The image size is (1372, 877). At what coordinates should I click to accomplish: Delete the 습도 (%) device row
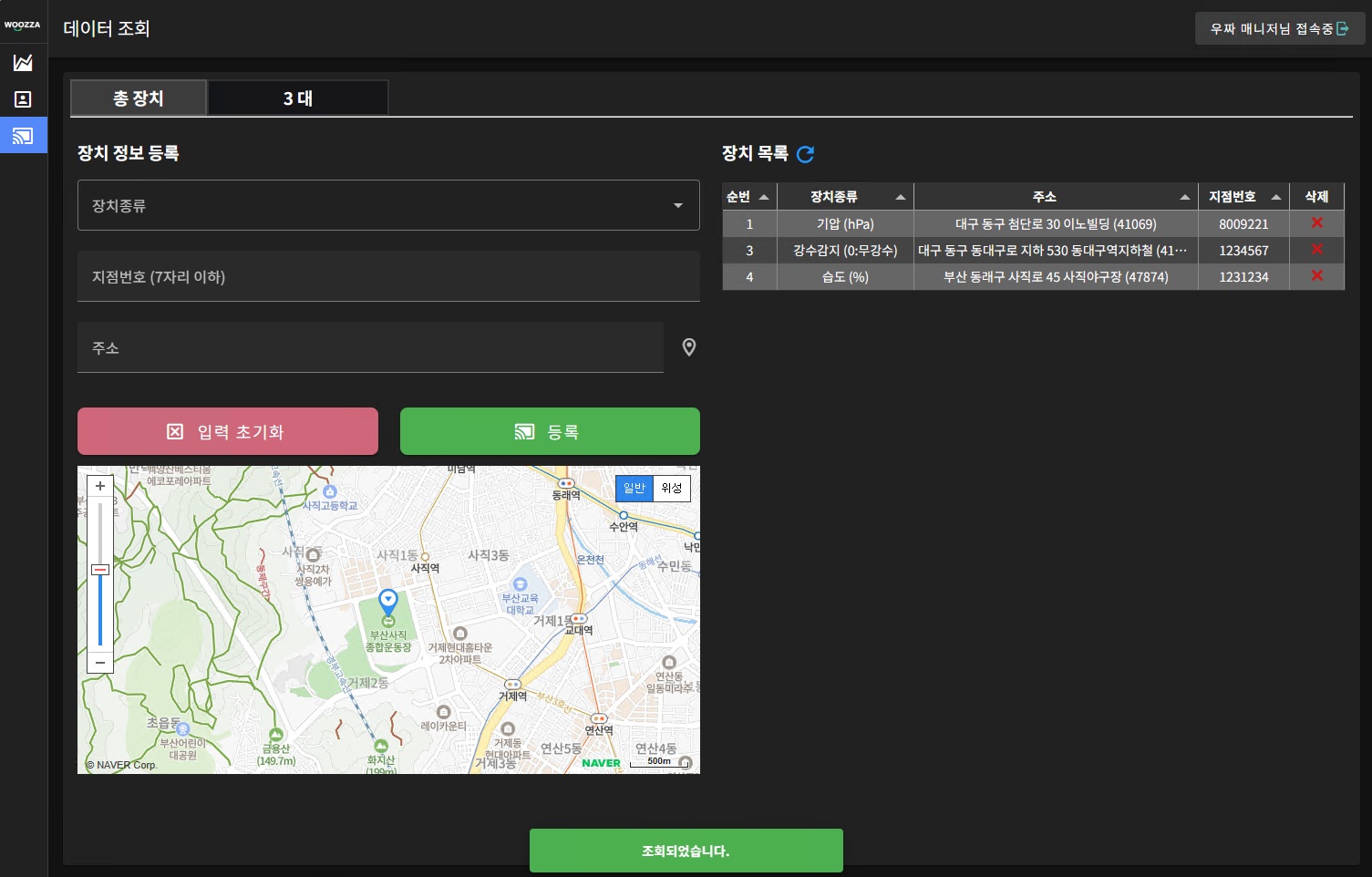point(1316,276)
